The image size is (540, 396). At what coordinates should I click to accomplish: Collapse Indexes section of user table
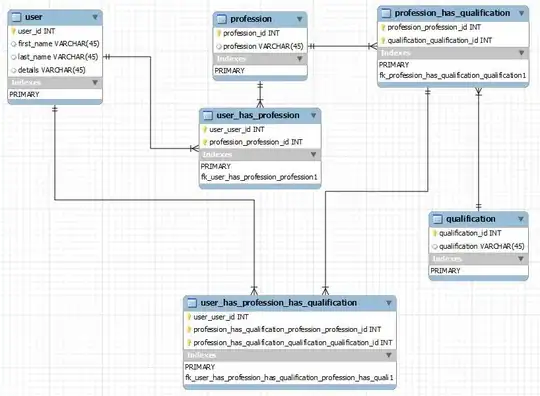pos(95,83)
